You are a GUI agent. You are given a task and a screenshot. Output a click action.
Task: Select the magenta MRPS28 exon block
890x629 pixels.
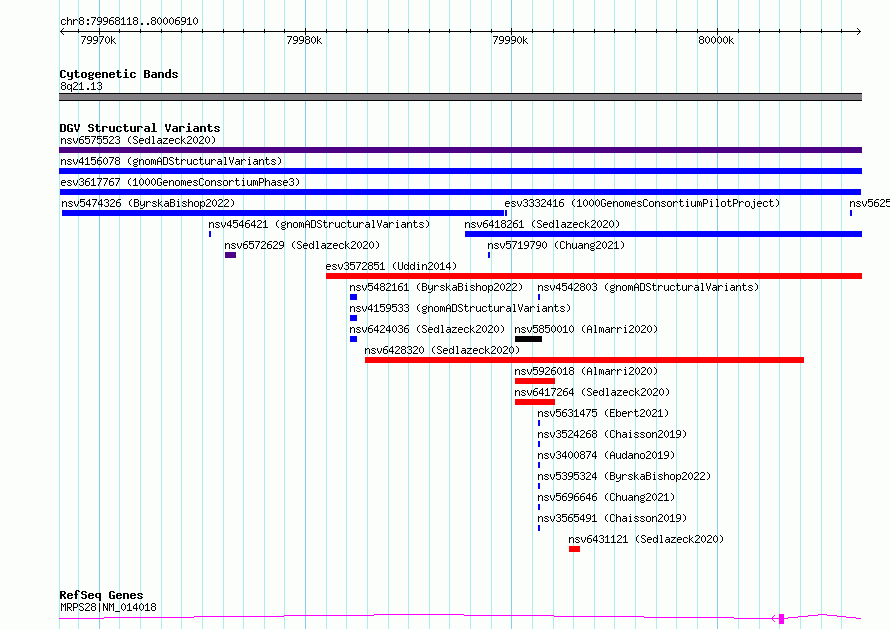(x=782, y=619)
